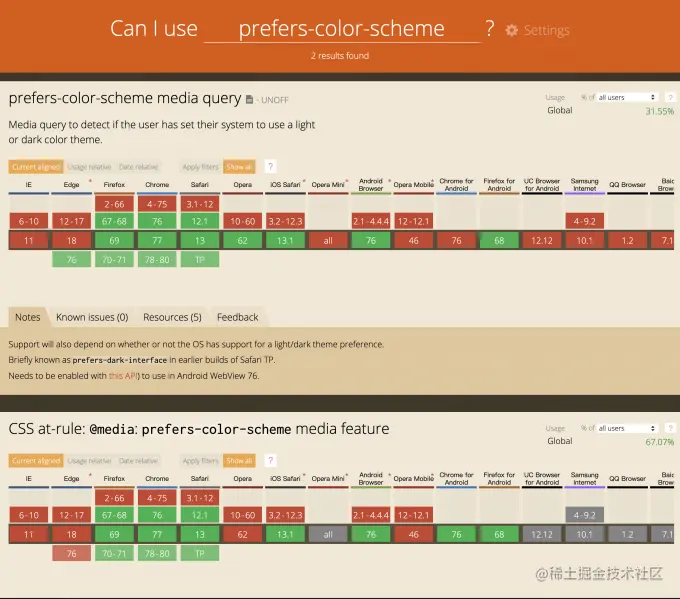Click the Opera Mobile header in CSS at-rule table

pos(414,478)
